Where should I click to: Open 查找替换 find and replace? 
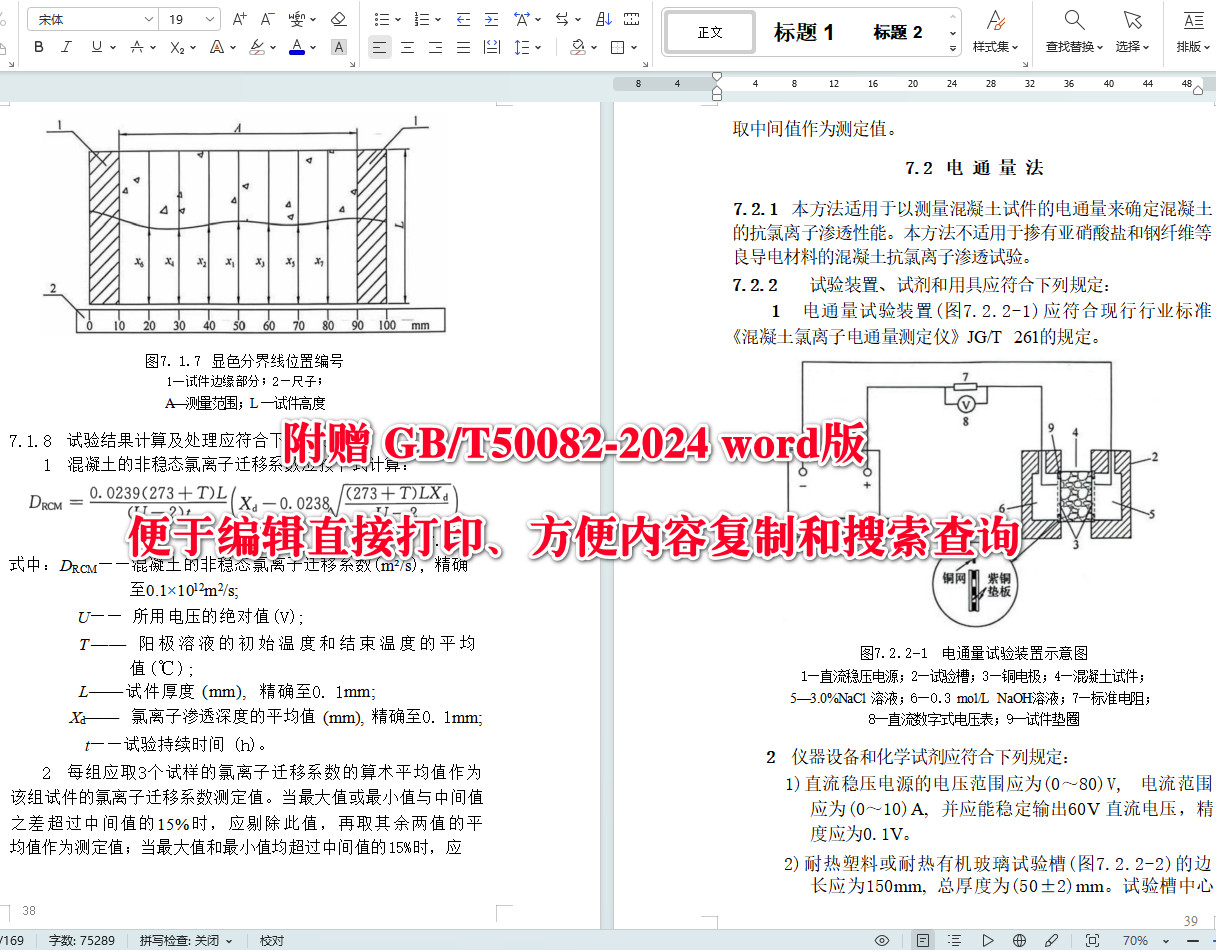tap(1074, 31)
